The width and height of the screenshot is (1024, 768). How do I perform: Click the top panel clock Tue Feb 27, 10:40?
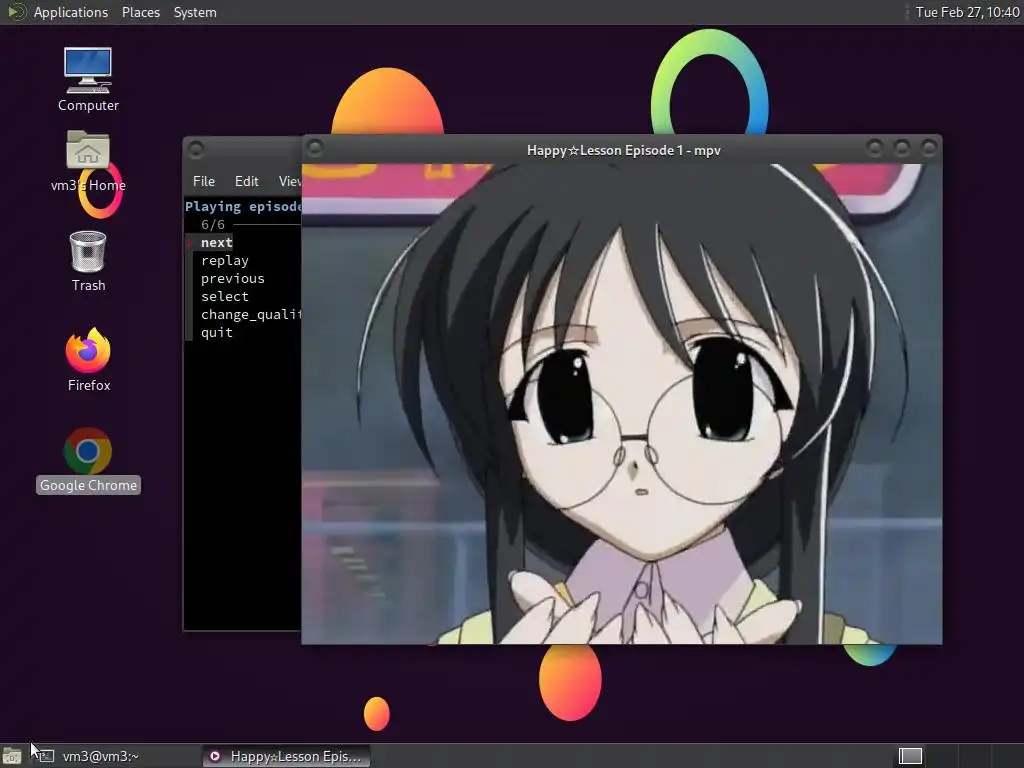tap(967, 12)
